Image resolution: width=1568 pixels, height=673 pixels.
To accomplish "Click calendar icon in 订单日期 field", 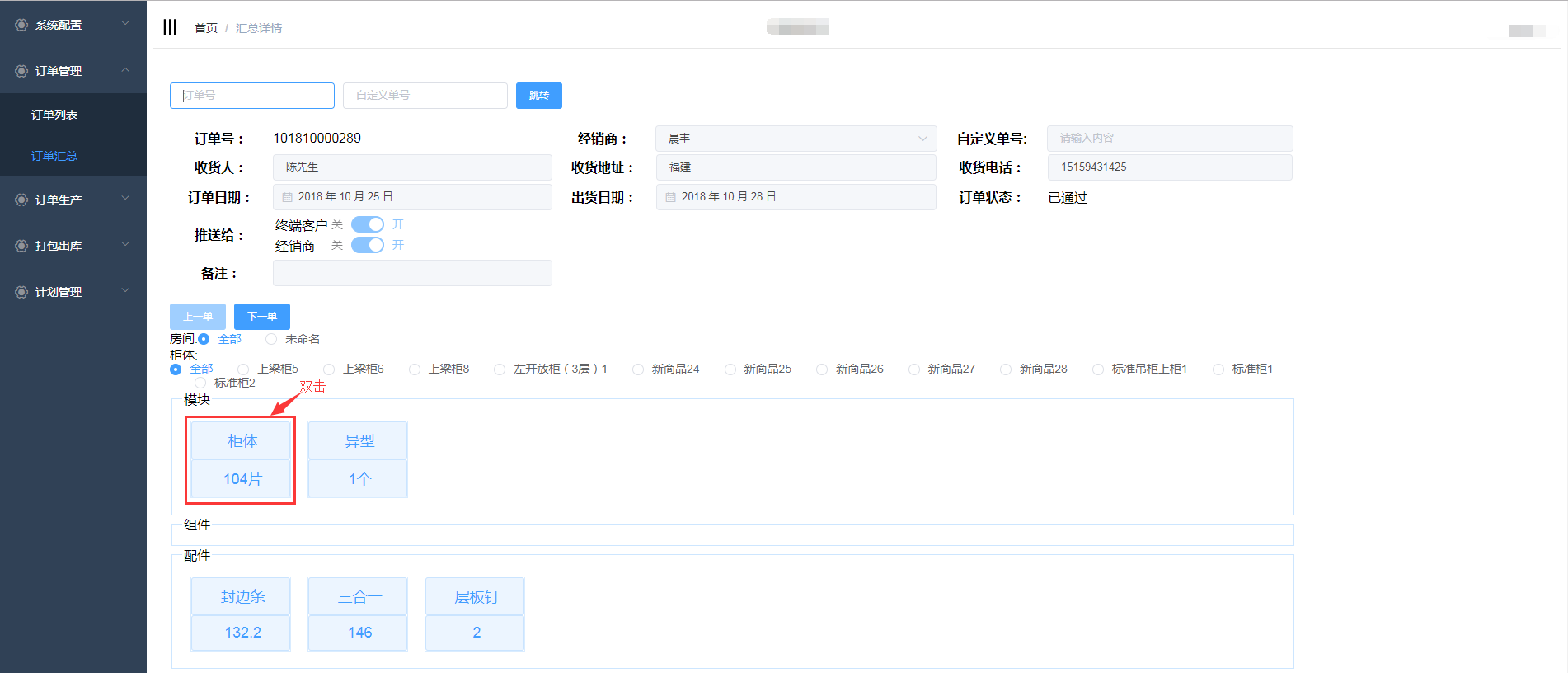I will pos(288,197).
